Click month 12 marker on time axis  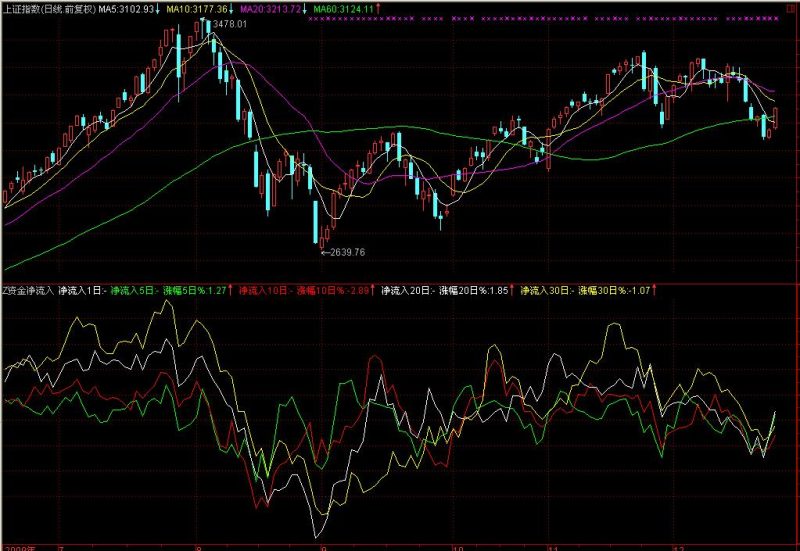coord(679,548)
